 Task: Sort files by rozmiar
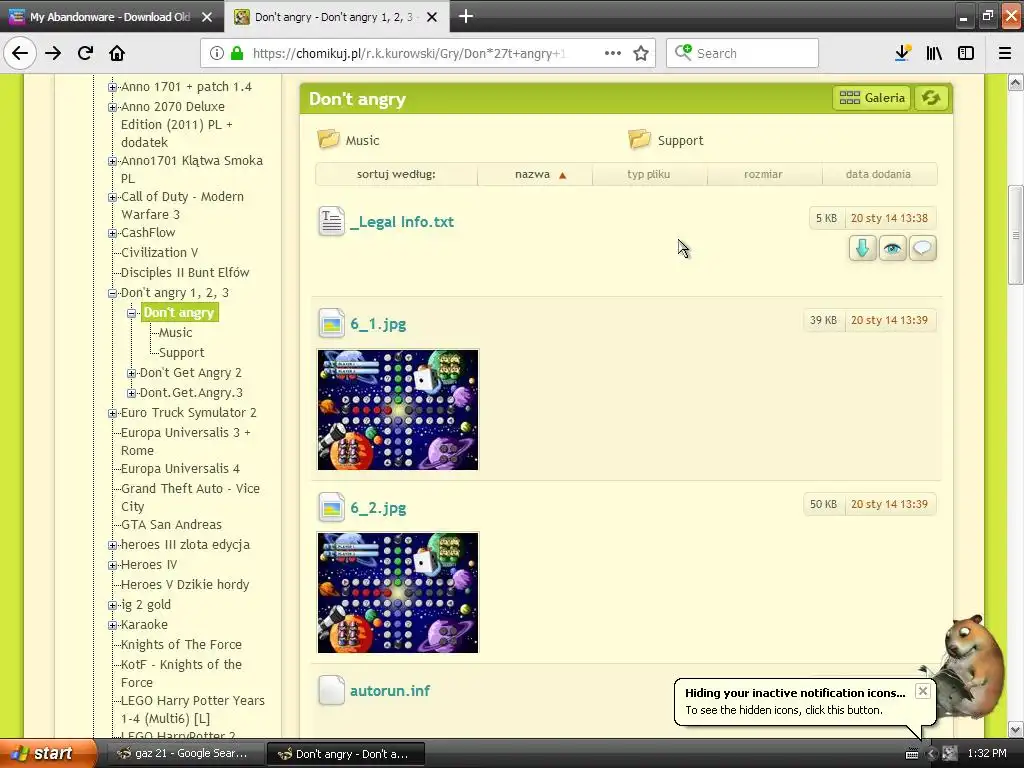pyautogui.click(x=763, y=174)
